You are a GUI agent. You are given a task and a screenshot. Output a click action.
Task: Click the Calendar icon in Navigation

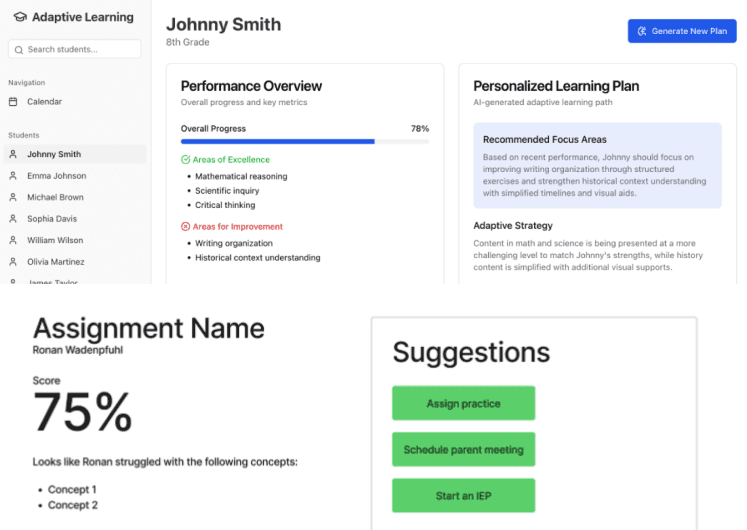tap(13, 101)
